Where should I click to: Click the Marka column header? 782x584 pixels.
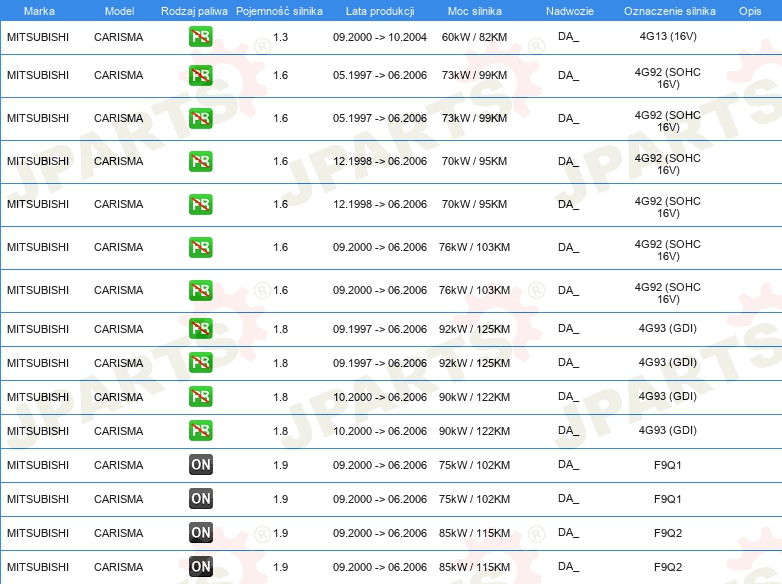(x=39, y=10)
